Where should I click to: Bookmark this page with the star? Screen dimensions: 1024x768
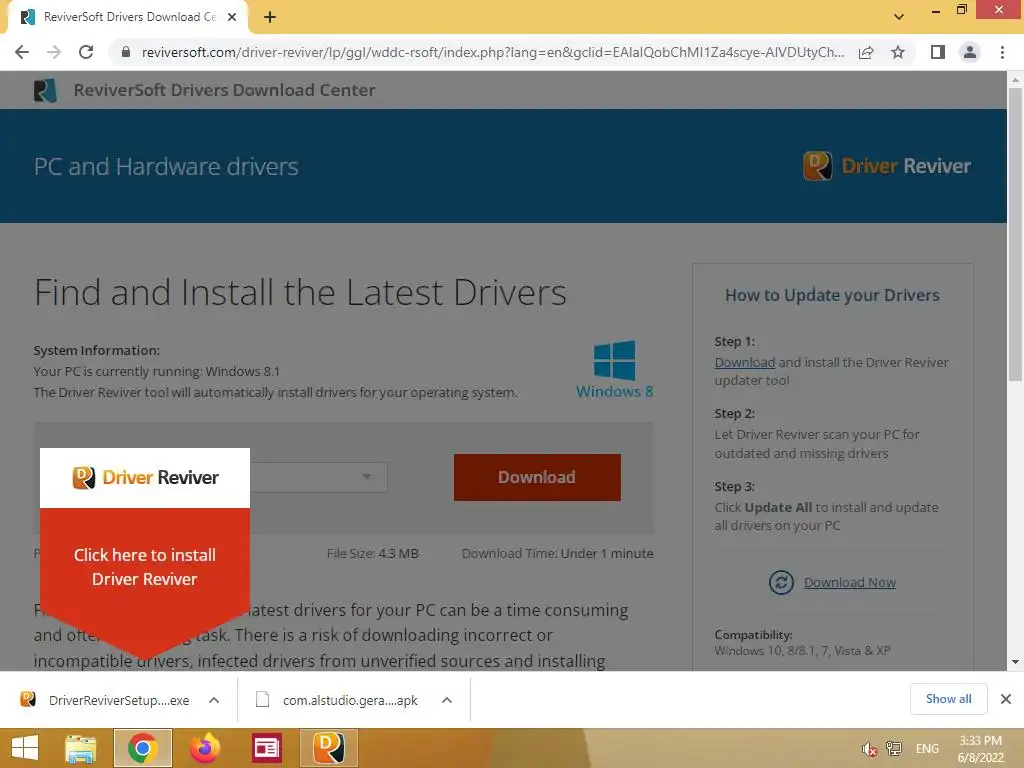(x=898, y=52)
